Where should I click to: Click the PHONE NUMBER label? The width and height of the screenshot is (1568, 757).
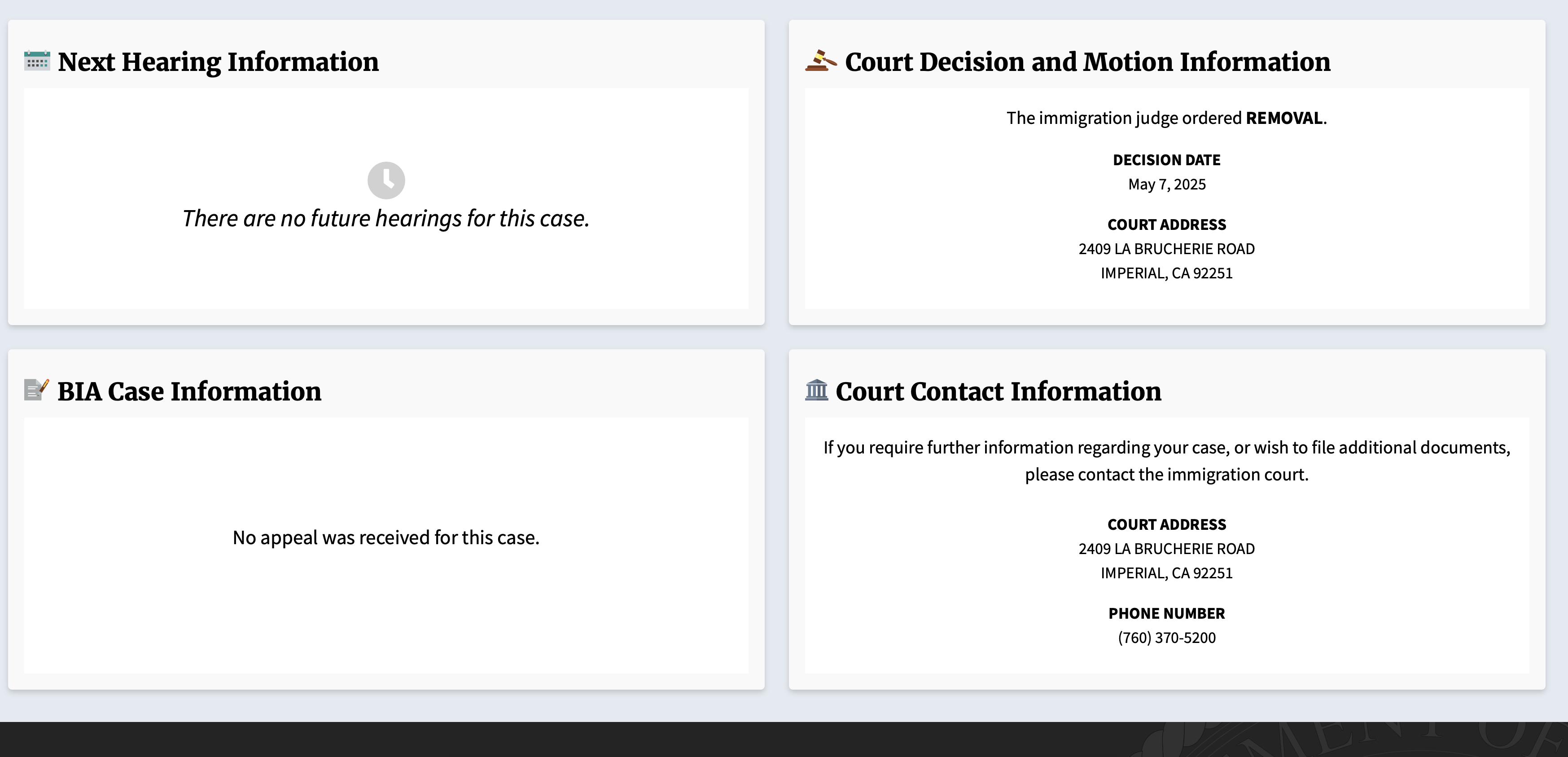[1166, 613]
